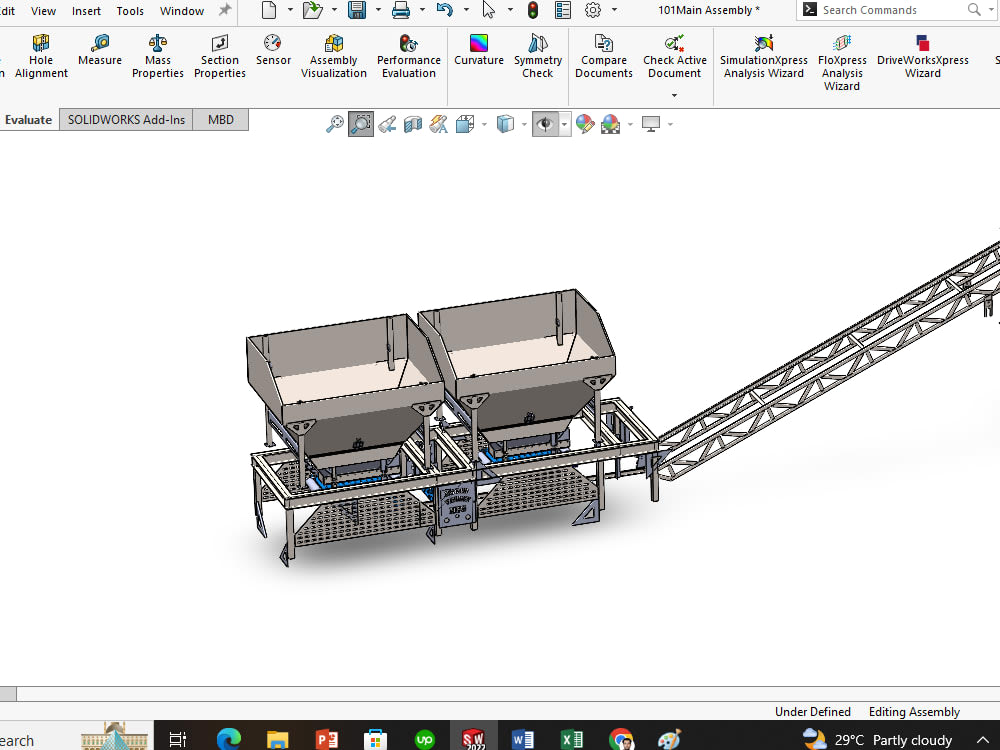Image resolution: width=1000 pixels, height=750 pixels.
Task: Select the Zoom to Area tool
Action: [x=360, y=123]
